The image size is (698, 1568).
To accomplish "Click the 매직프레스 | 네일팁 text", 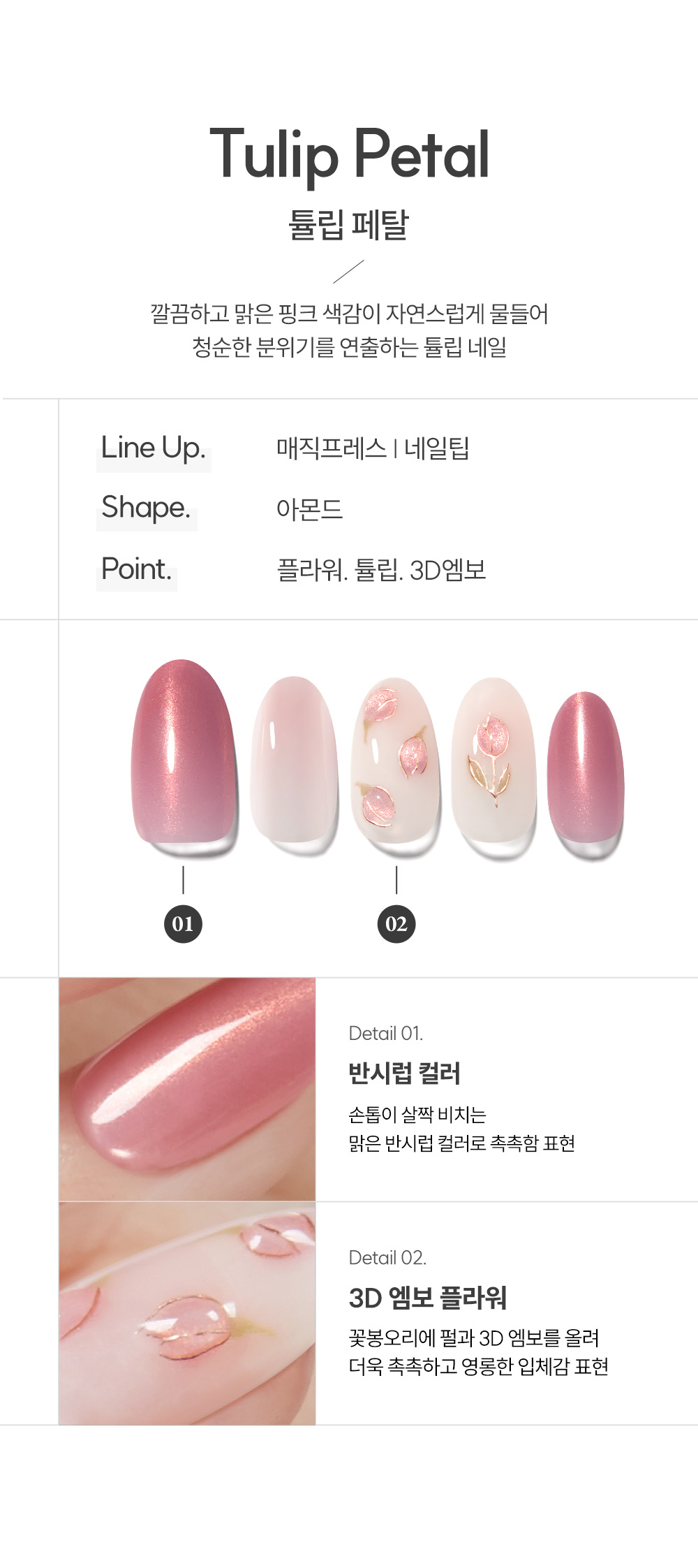I will [373, 448].
